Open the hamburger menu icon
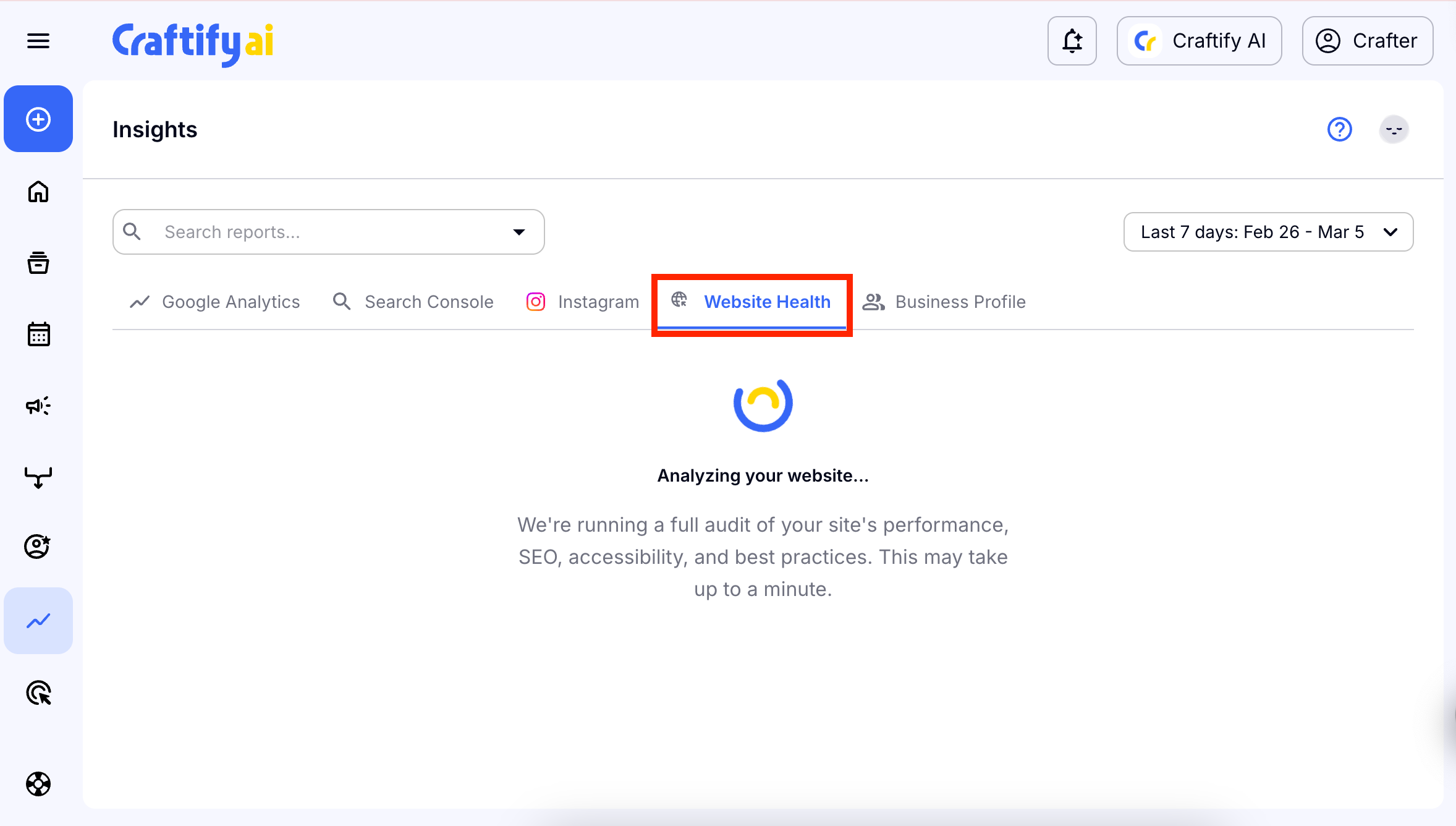 pos(38,41)
